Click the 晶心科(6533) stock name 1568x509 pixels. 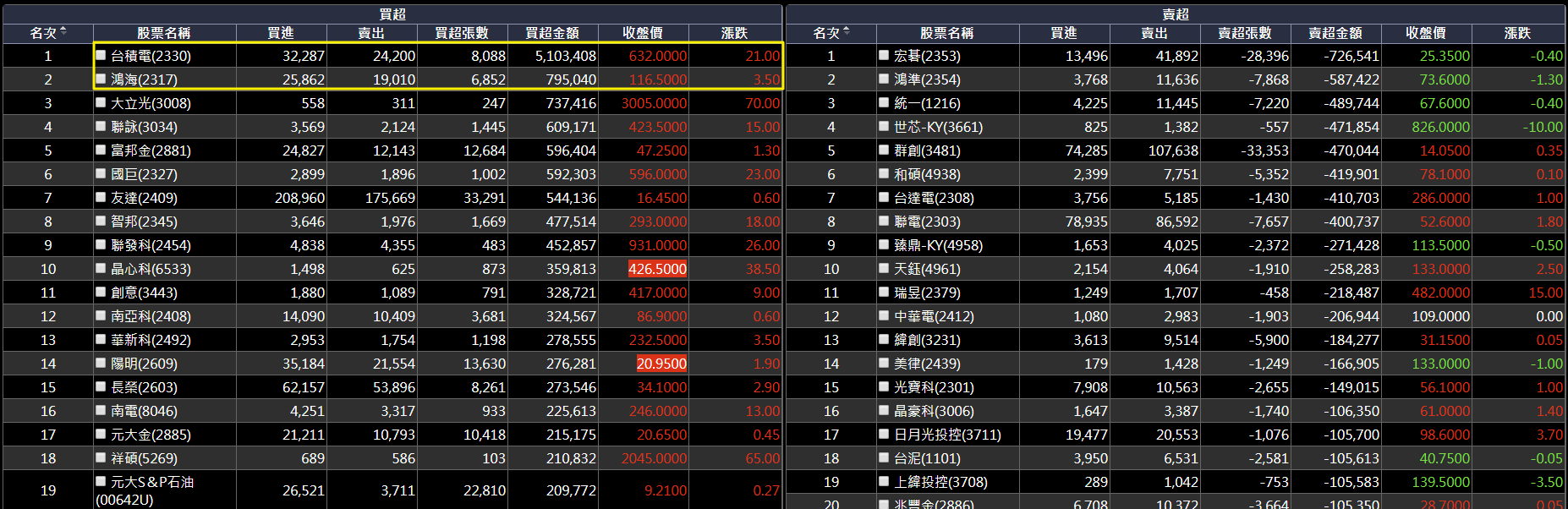click(x=151, y=269)
